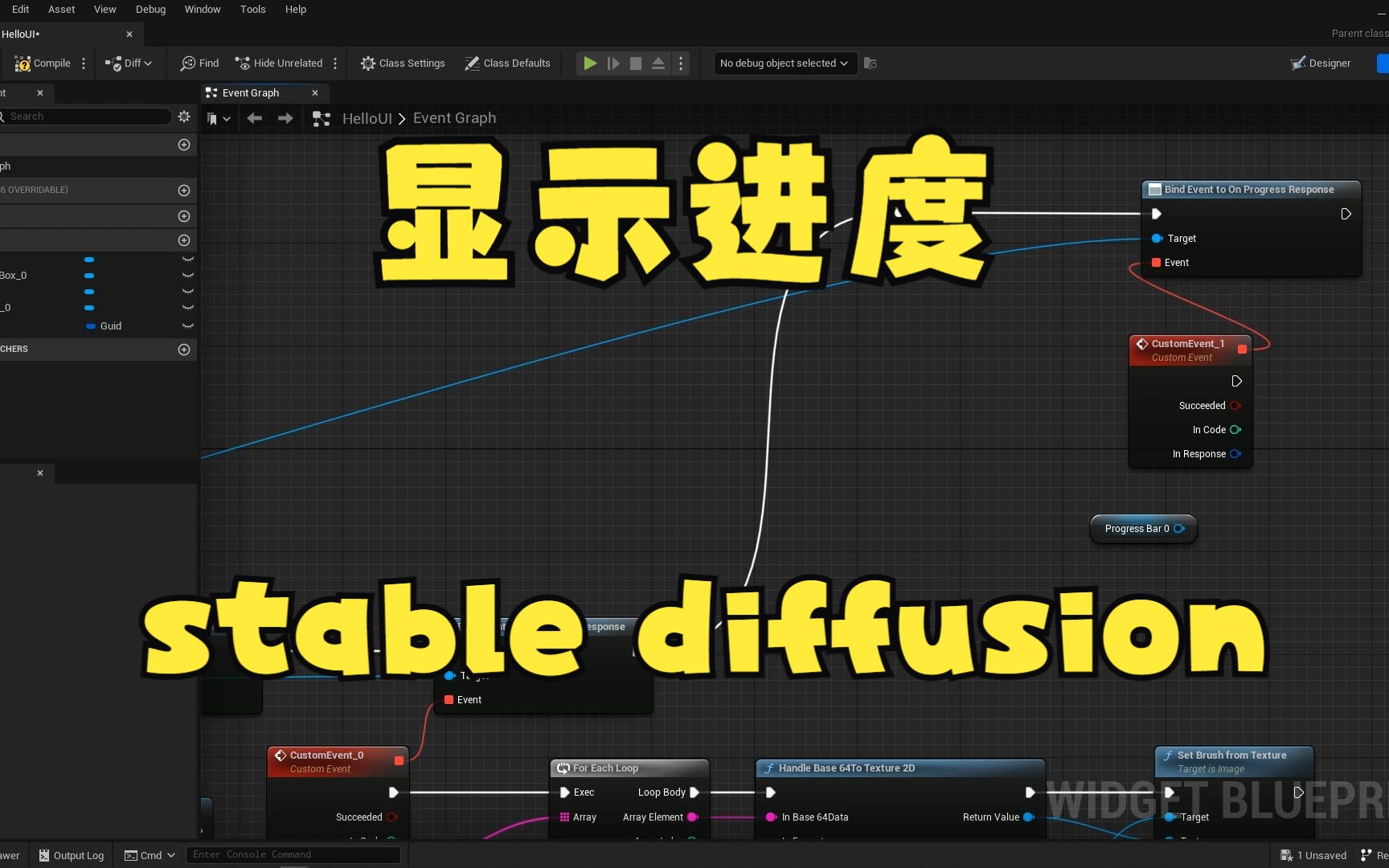The image size is (1389, 868).
Task: Click Target pin on Bind Event node
Action: (x=1157, y=239)
